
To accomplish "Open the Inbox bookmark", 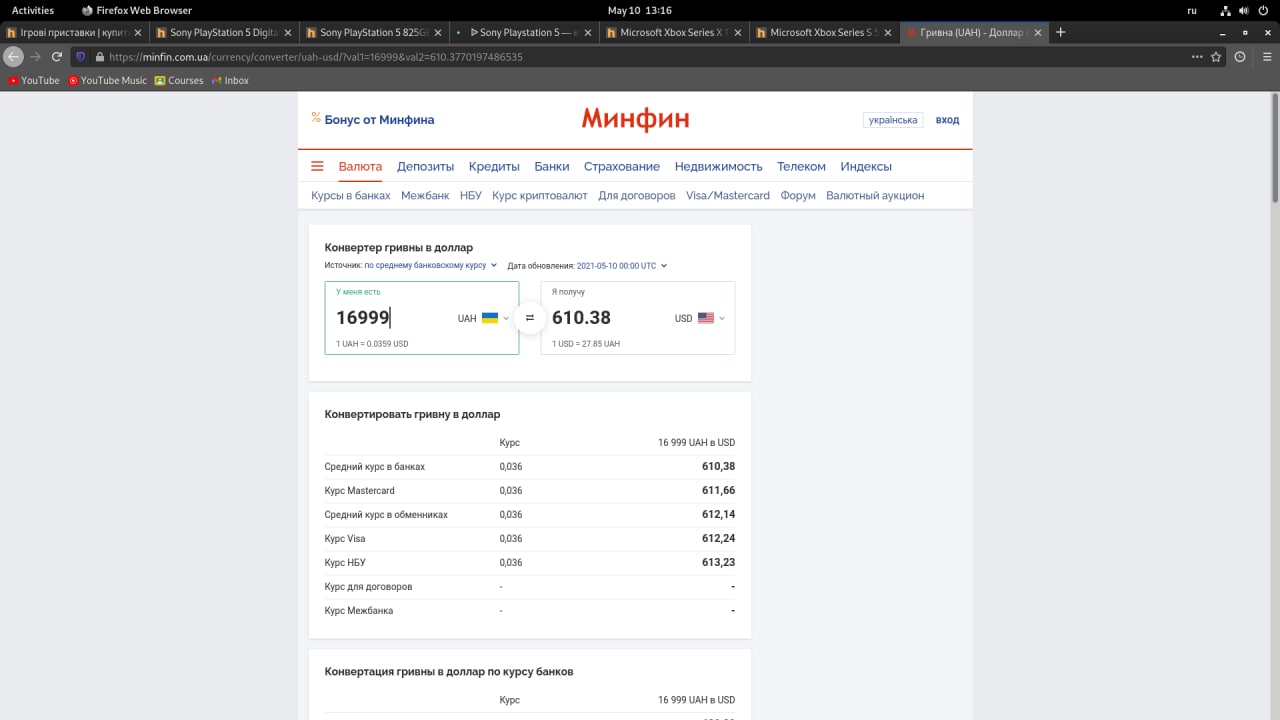I will (x=230, y=80).
